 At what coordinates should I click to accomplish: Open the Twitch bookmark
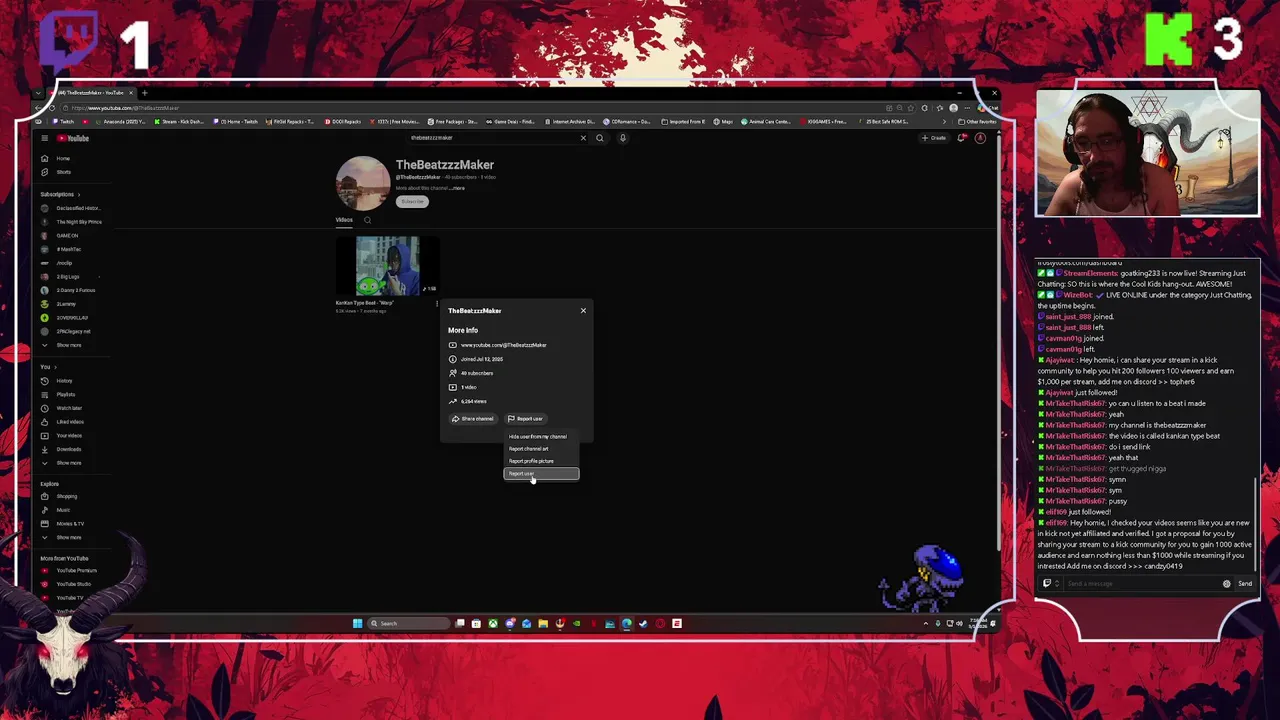click(x=64, y=122)
